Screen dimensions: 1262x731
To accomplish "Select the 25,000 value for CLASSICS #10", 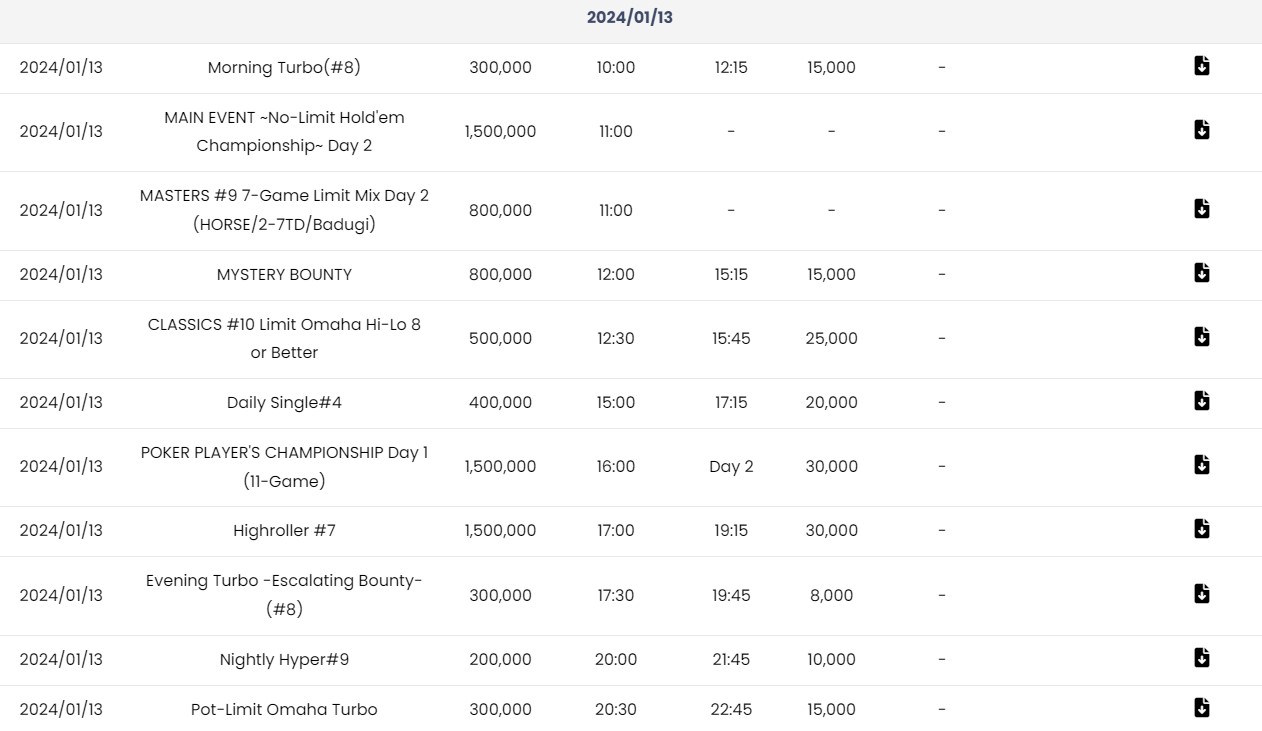I will 831,338.
